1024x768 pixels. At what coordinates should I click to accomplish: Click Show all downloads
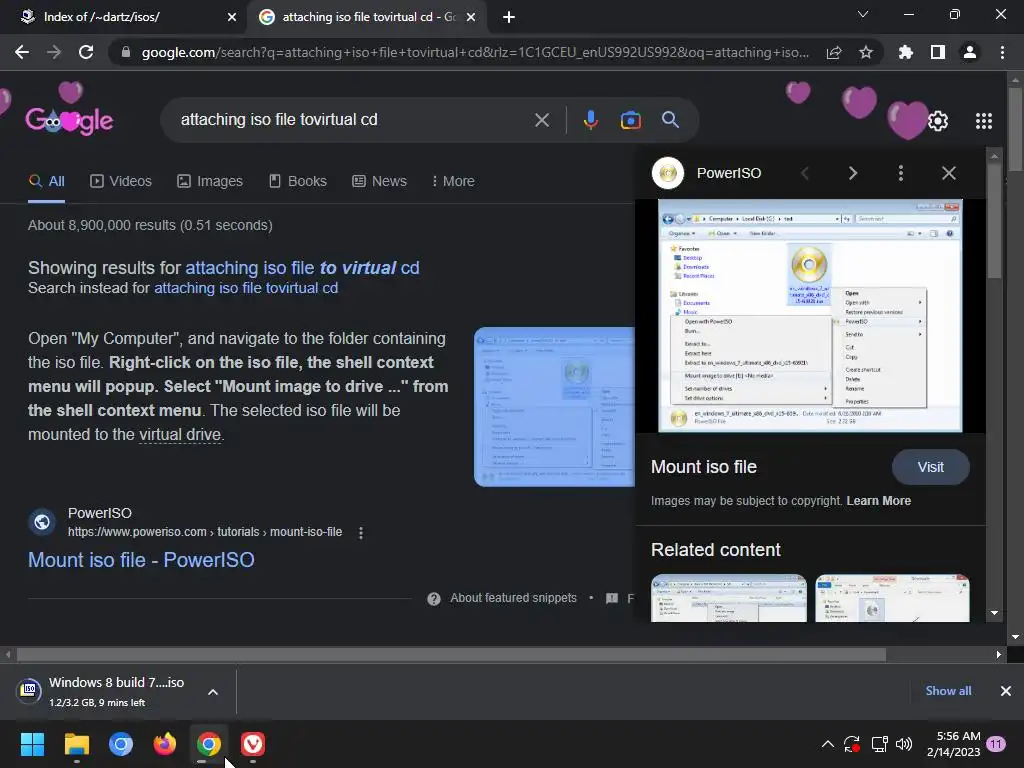948,691
